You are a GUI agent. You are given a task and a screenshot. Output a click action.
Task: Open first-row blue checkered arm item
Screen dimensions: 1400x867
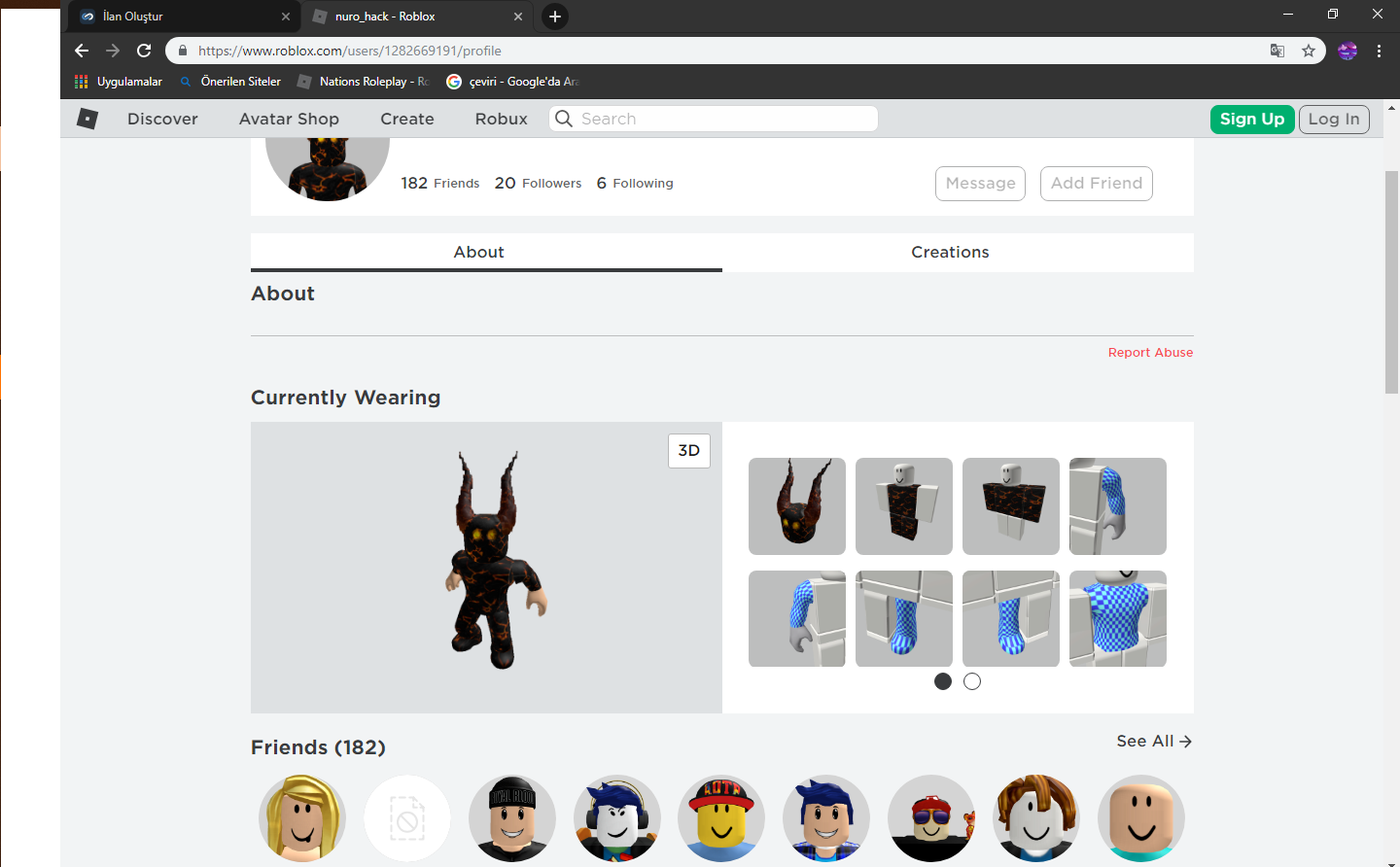pos(1118,506)
